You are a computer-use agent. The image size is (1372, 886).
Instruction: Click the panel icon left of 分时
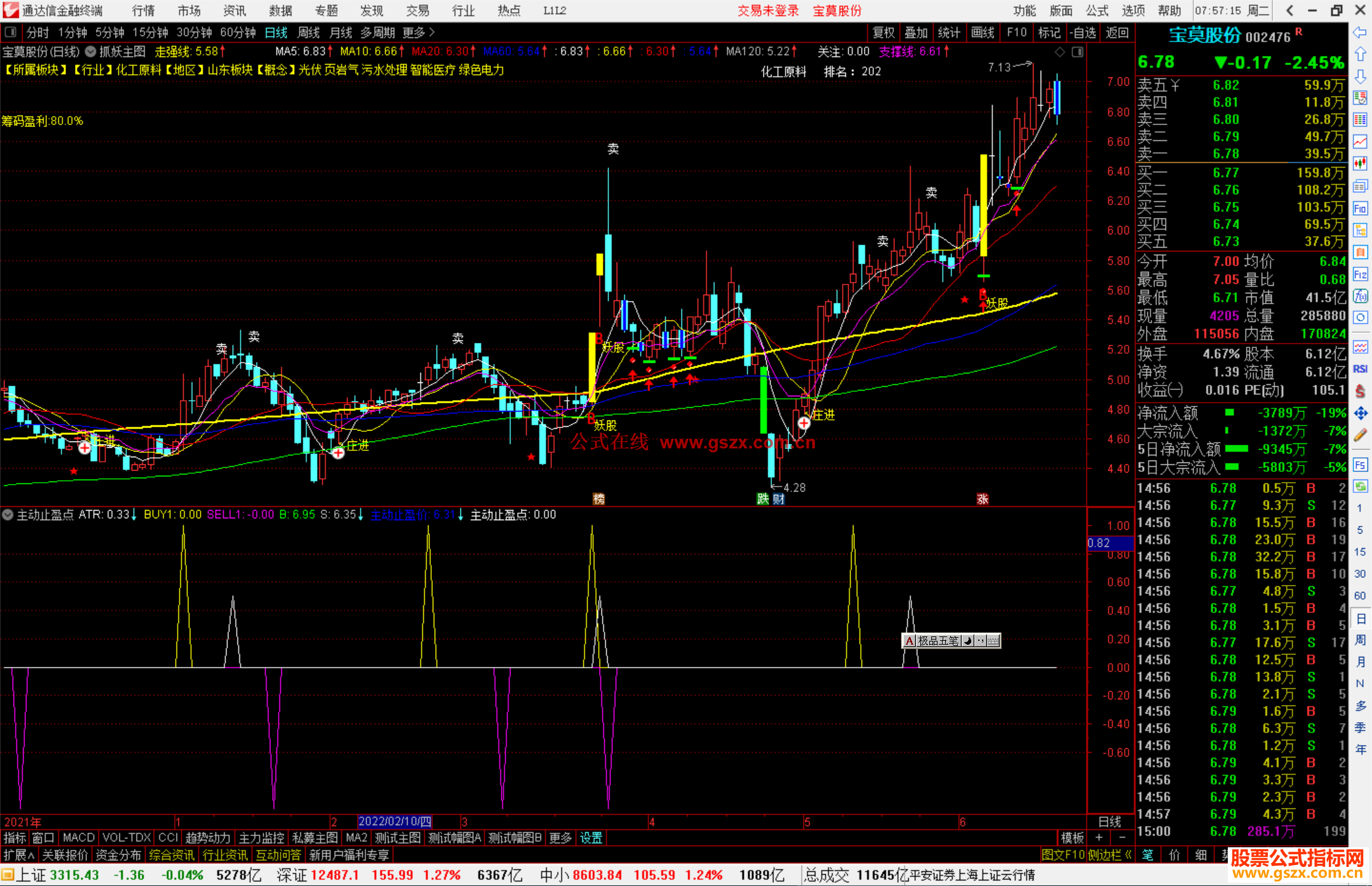[10, 32]
